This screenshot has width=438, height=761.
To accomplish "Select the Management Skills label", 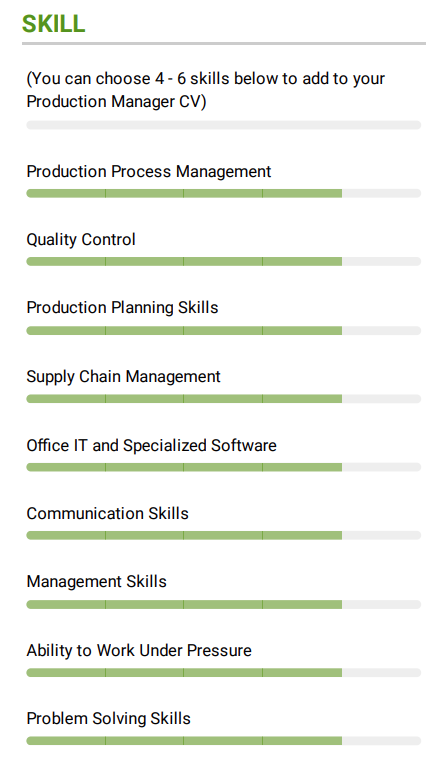I will (x=96, y=581).
